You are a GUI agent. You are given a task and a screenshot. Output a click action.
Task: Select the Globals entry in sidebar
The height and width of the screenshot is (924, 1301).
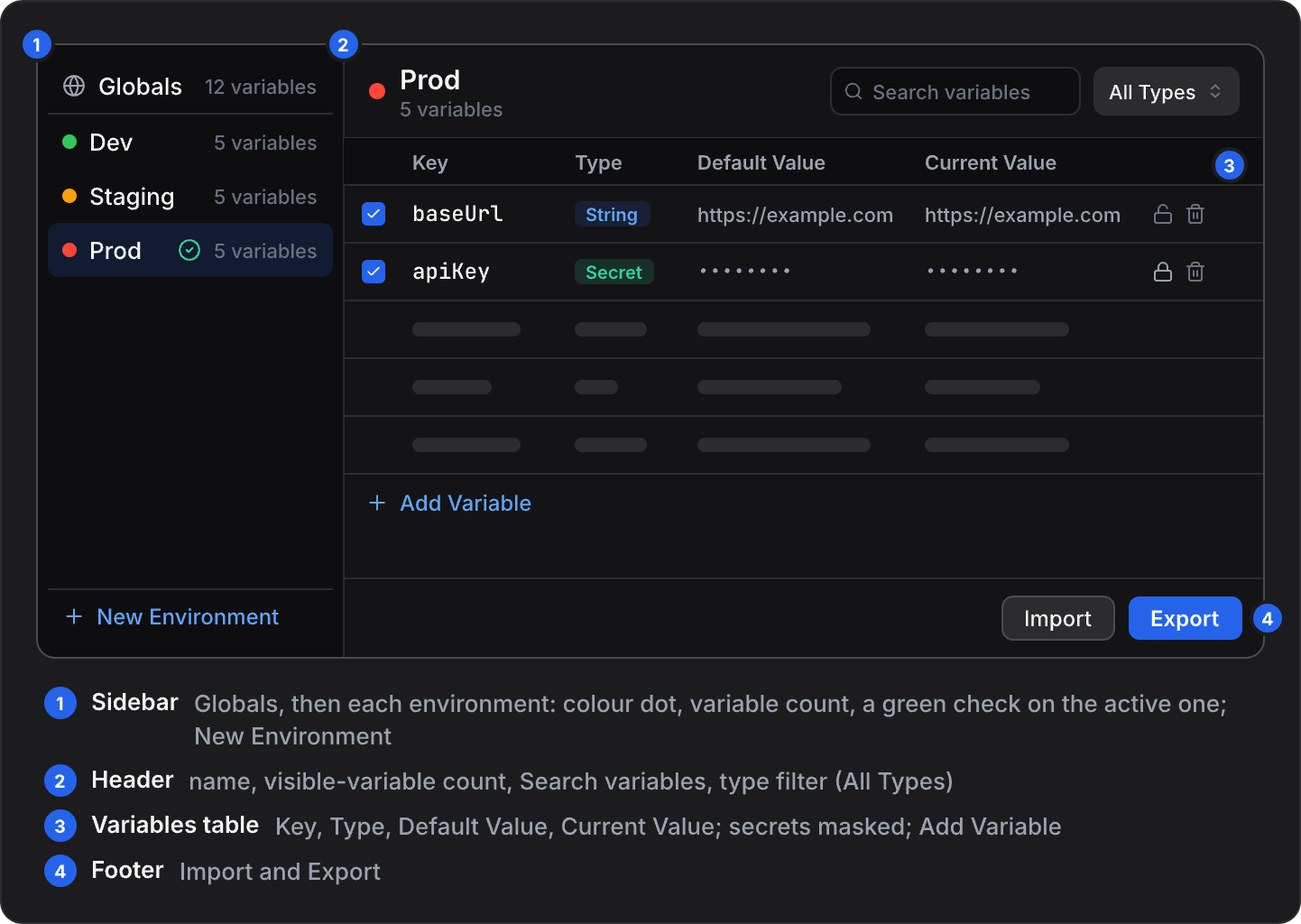[x=190, y=87]
